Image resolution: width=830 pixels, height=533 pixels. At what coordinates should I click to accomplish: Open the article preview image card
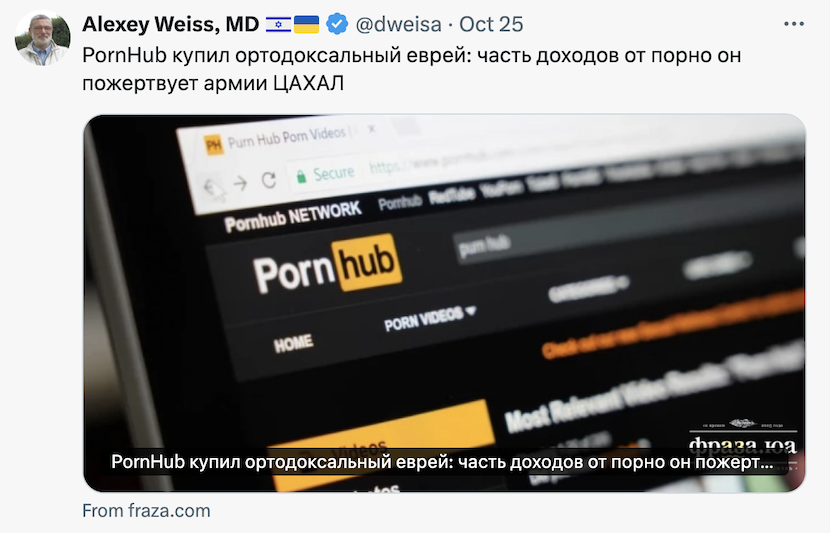[445, 303]
